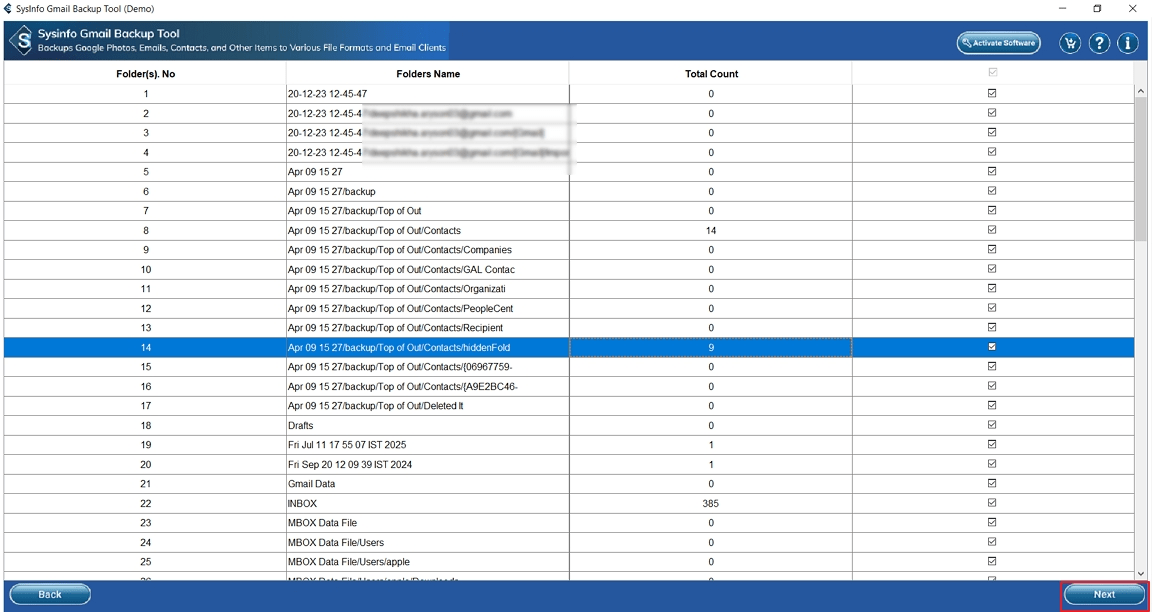This screenshot has height=612, width=1152.
Task: Click the total count 385 cell
Action: pos(710,503)
